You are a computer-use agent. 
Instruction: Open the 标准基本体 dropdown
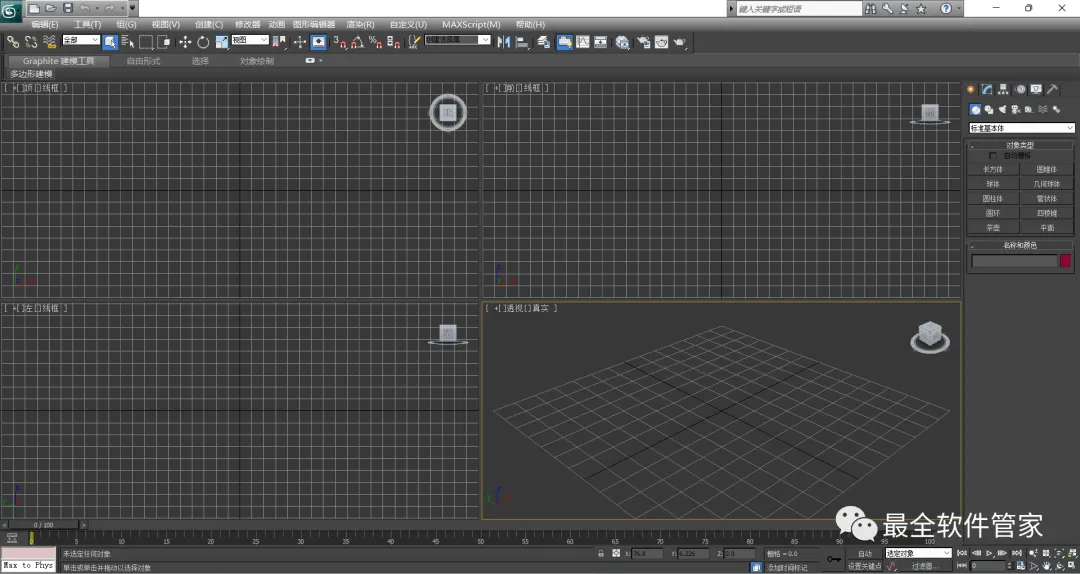[x=1022, y=128]
